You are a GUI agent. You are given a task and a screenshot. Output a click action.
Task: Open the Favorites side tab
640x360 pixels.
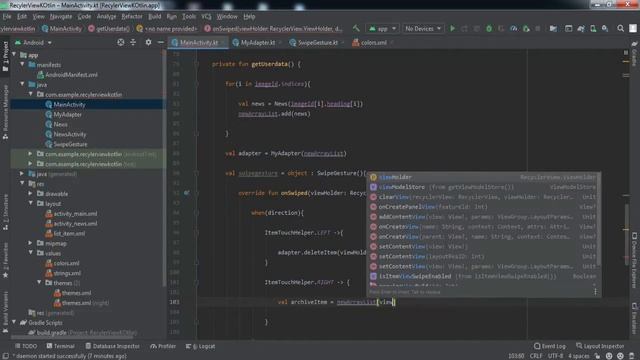pos(5,260)
